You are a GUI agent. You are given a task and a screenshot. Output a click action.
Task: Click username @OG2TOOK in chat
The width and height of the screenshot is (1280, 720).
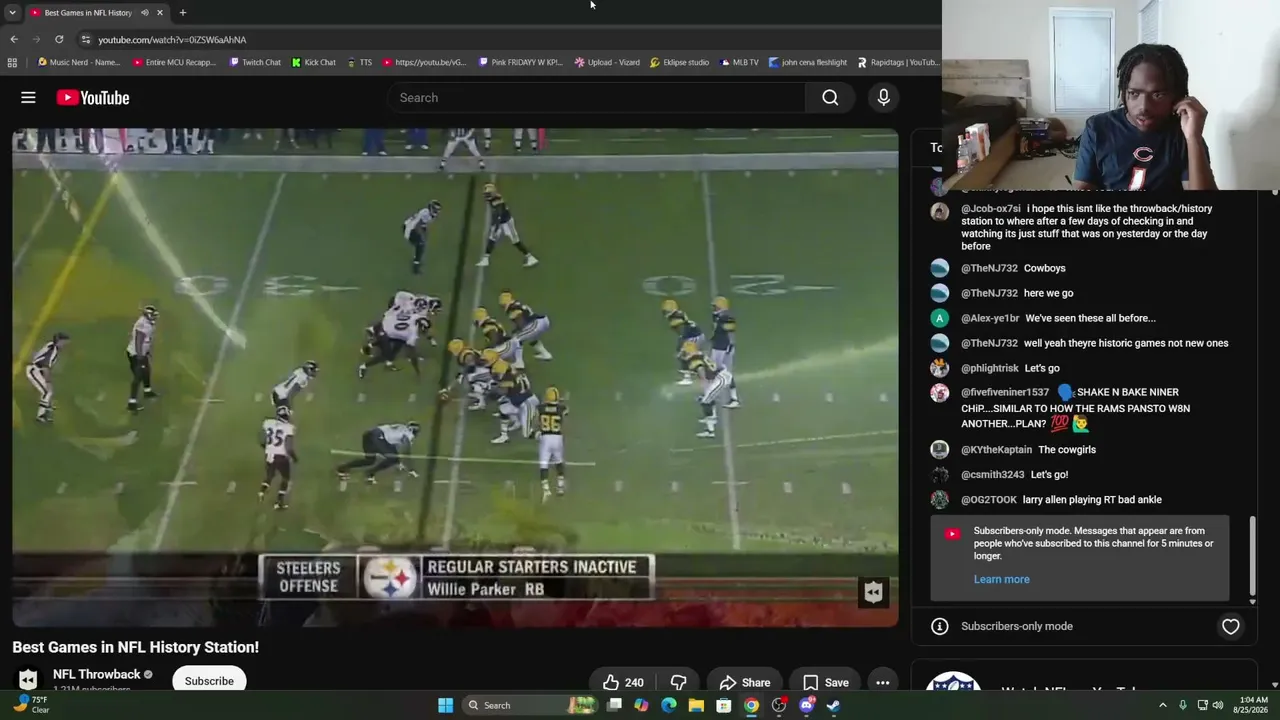(x=989, y=499)
